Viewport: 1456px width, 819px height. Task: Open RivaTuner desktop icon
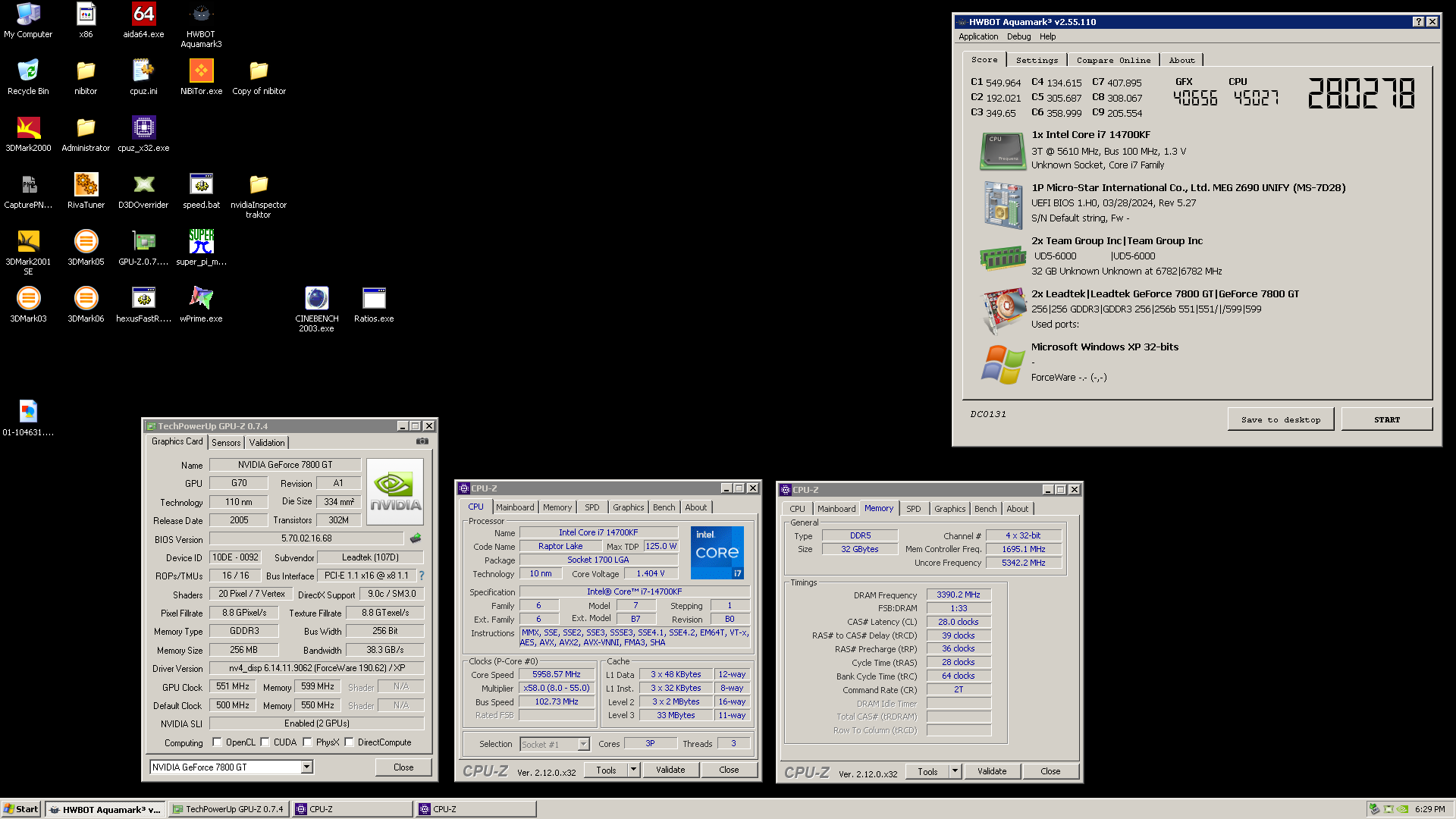click(x=86, y=191)
